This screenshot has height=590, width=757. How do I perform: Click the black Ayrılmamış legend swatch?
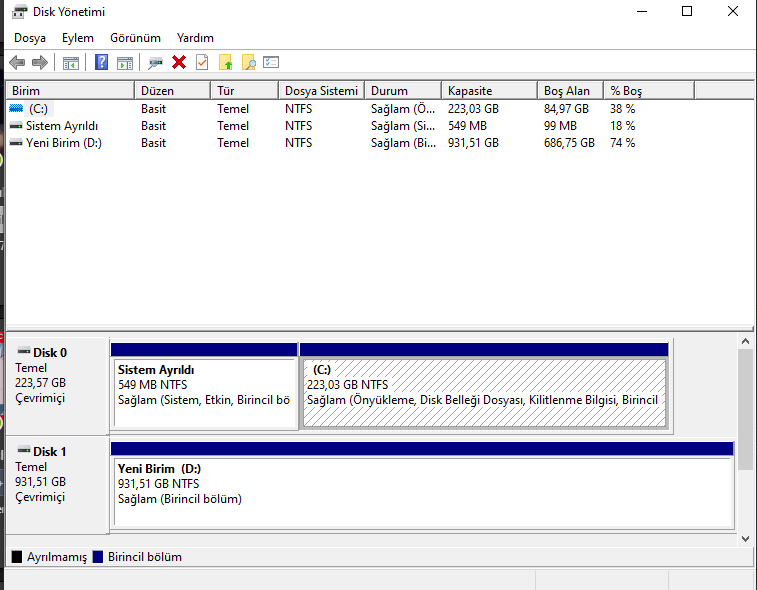point(17,557)
